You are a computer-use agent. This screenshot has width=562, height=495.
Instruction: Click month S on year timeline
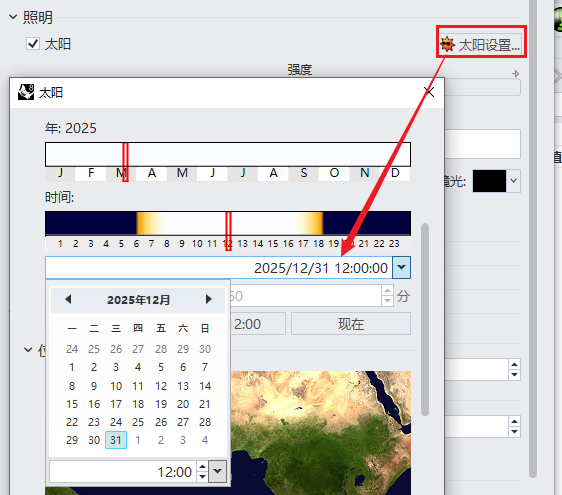304,173
